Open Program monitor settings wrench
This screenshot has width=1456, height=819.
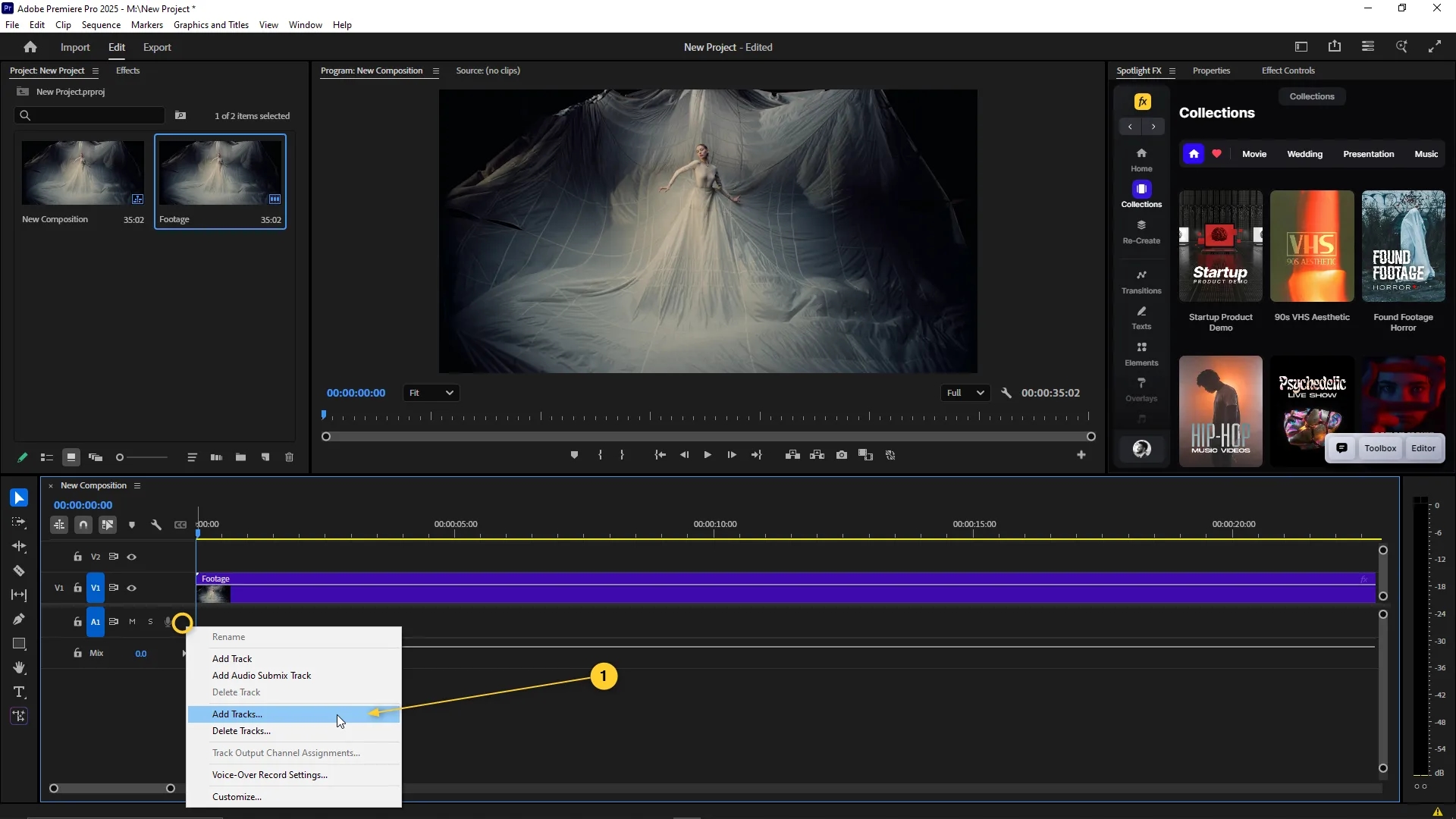(x=1006, y=393)
